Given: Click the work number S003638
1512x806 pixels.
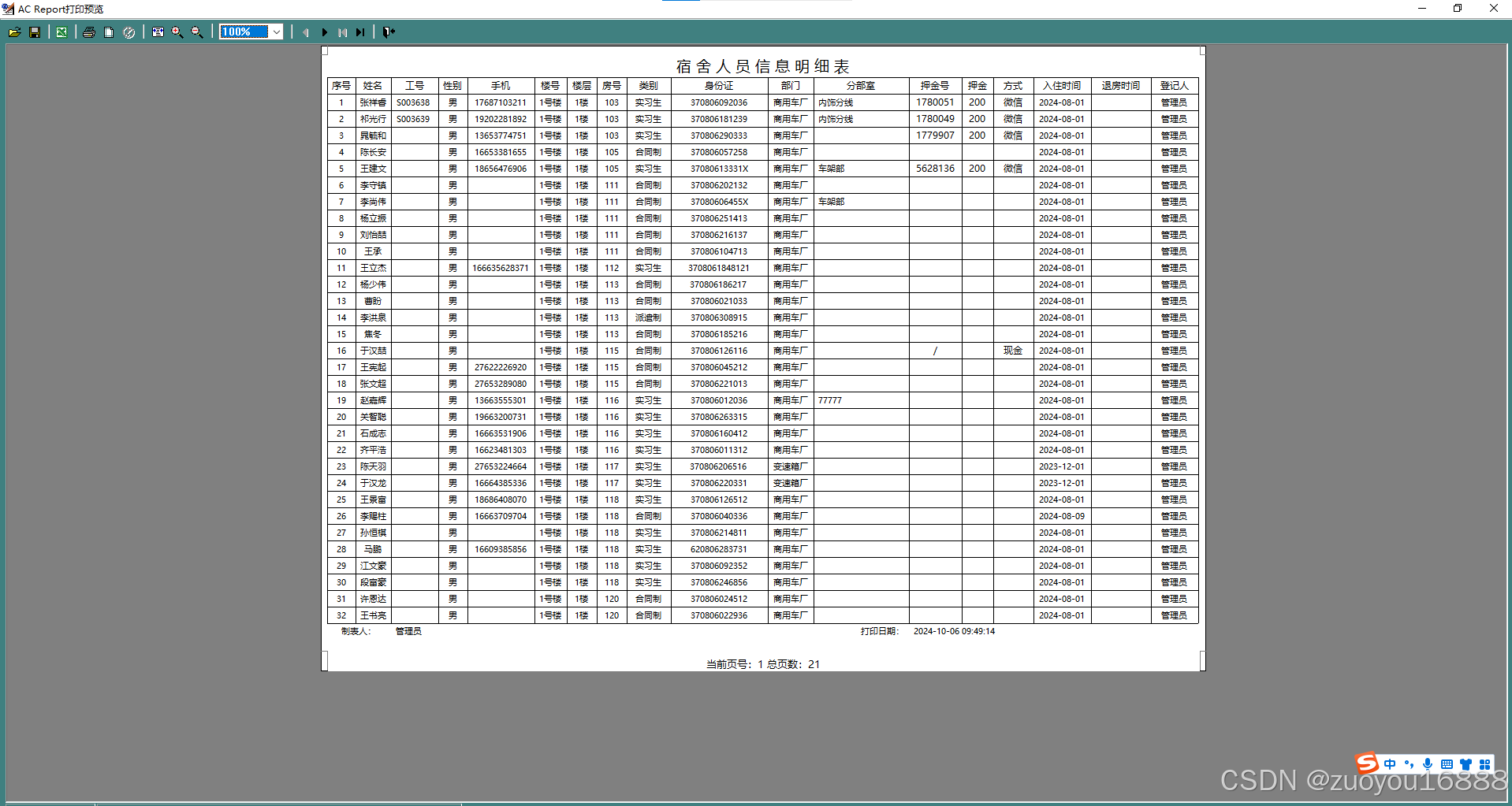Looking at the screenshot, I should [x=413, y=102].
